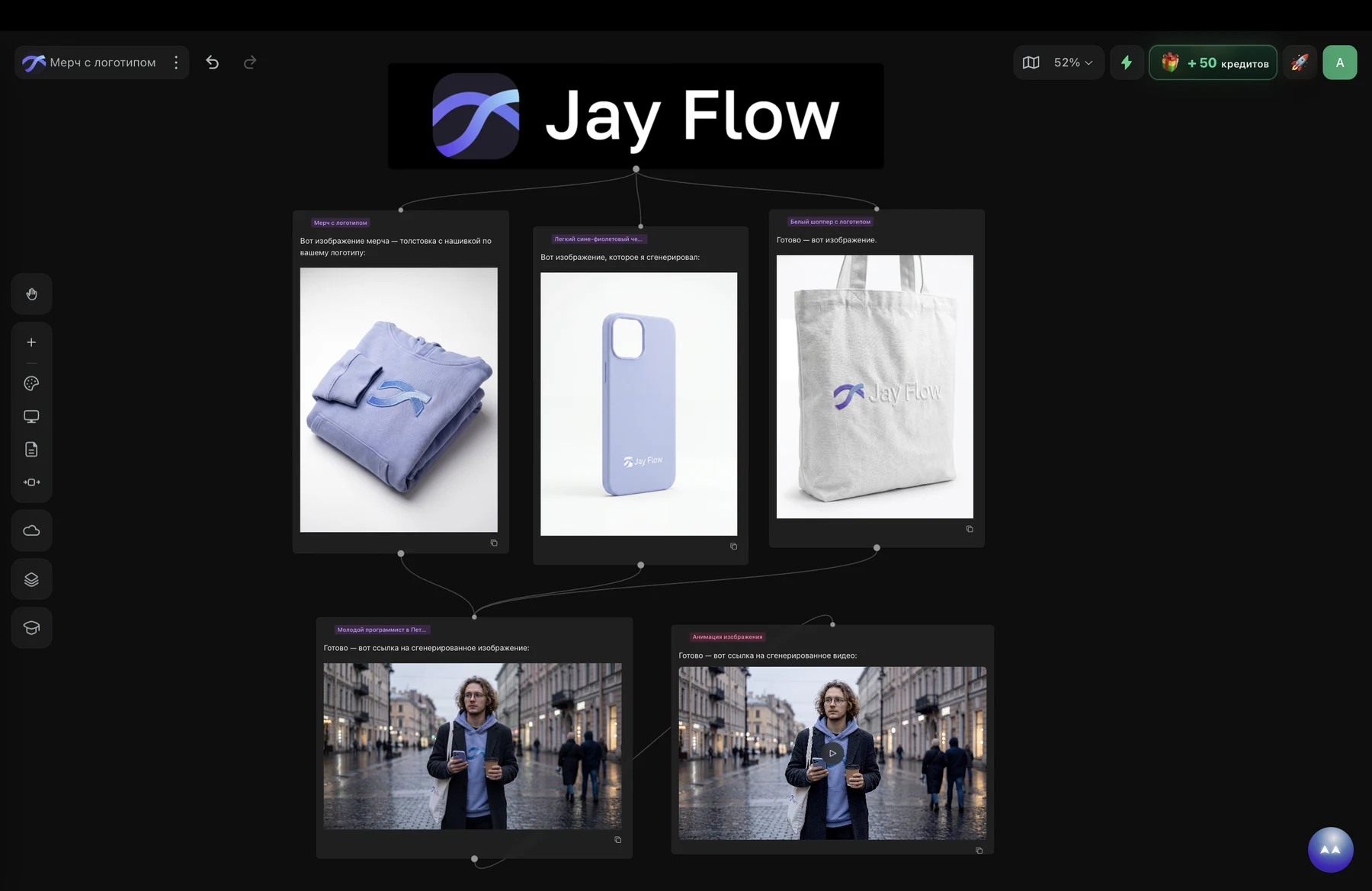Image resolution: width=1372 pixels, height=891 pixels.
Task: Open the cloud storage panel
Action: pos(31,530)
